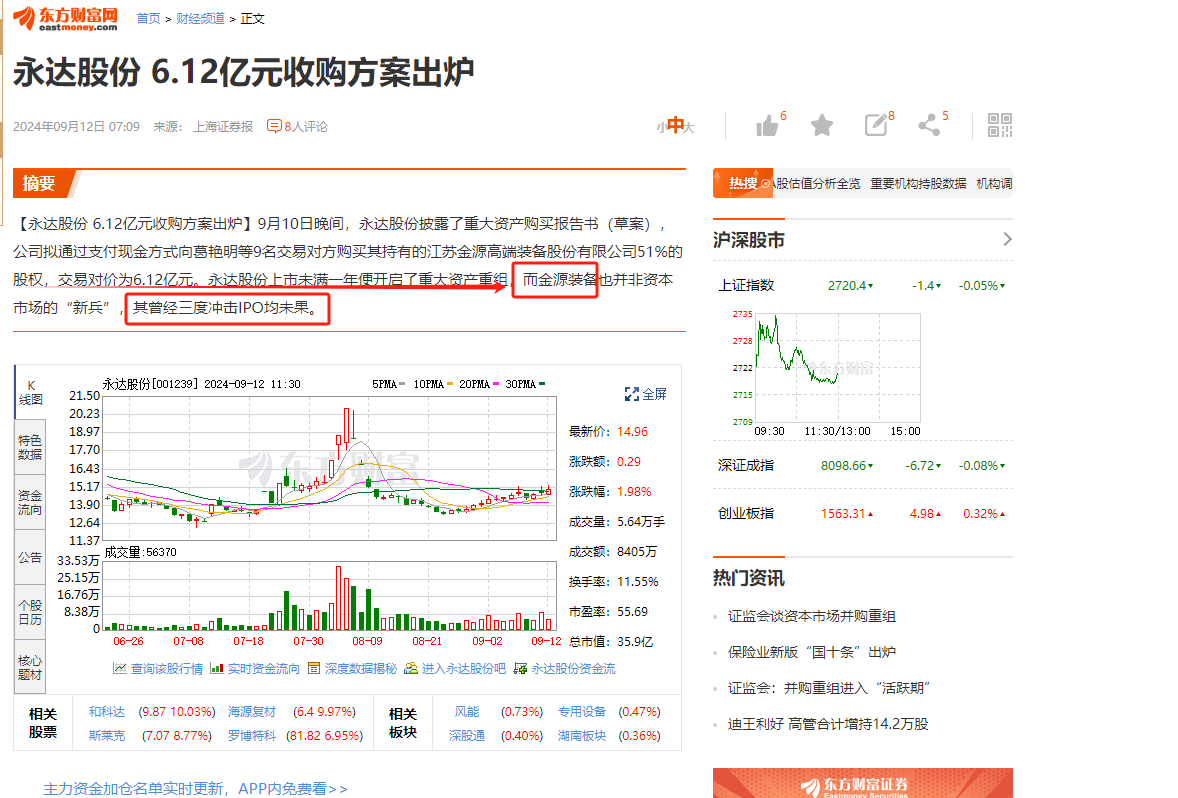Click 创业板指 index name
Viewport: 1178px width, 798px height.
pyautogui.click(x=746, y=514)
